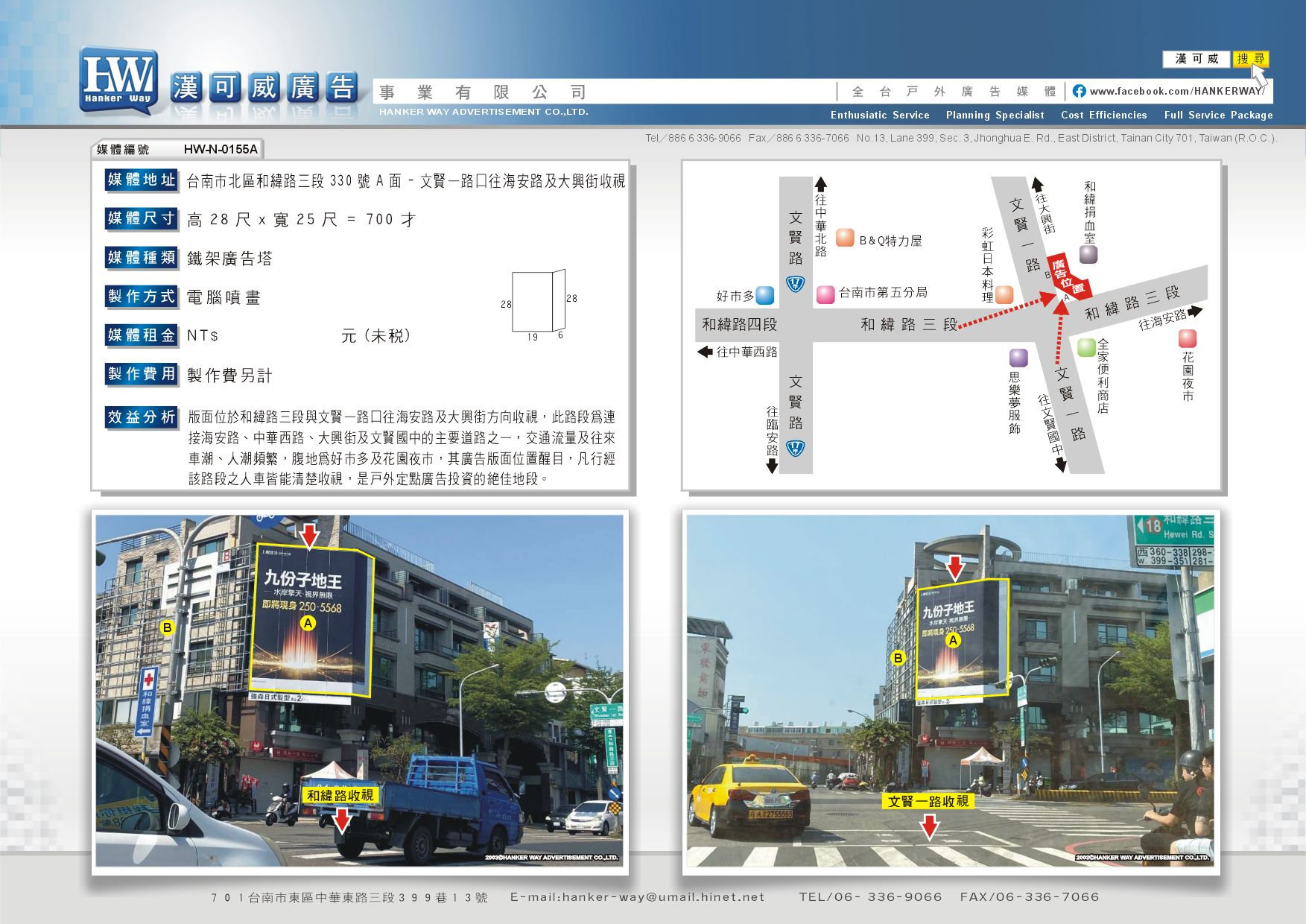
Task: Click the 全台戶外廣告媒體 header text
Action: [x=954, y=92]
